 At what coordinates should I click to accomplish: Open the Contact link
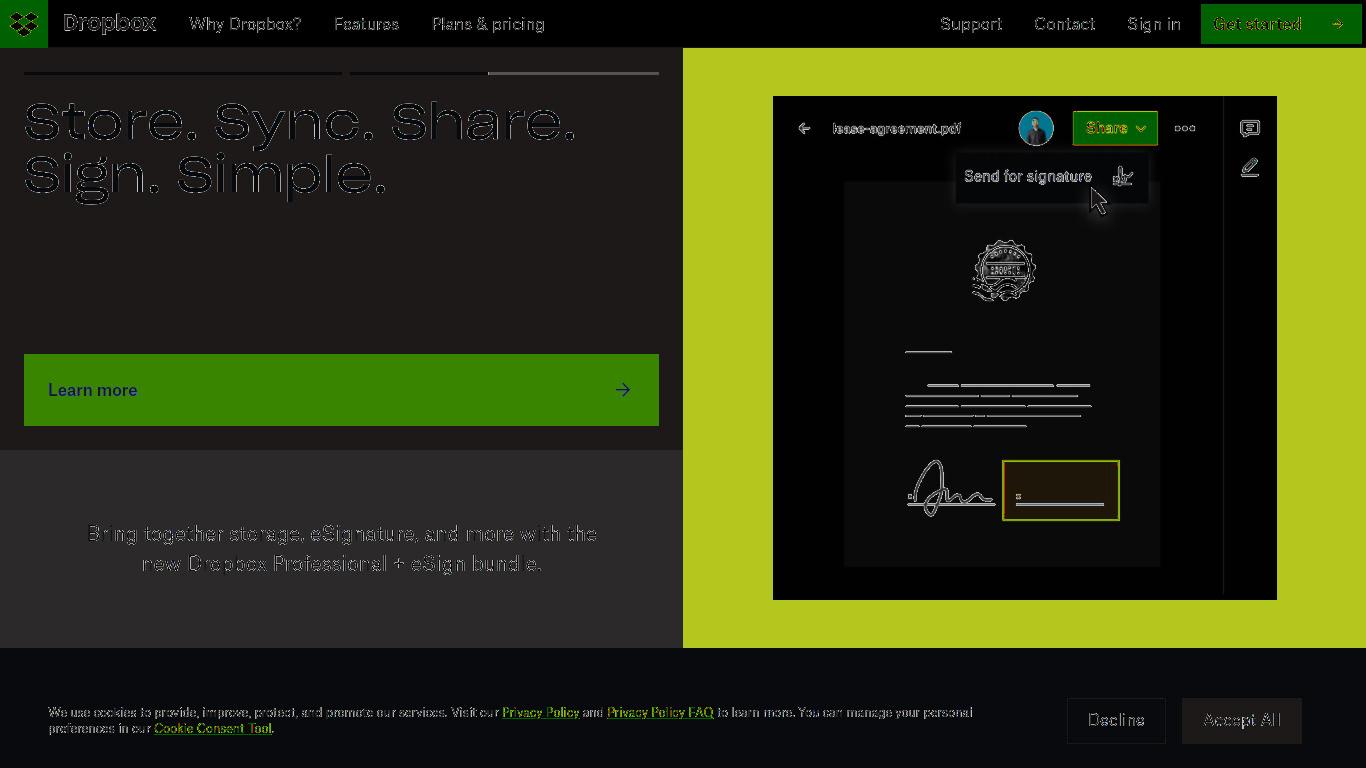pyautogui.click(x=1064, y=24)
